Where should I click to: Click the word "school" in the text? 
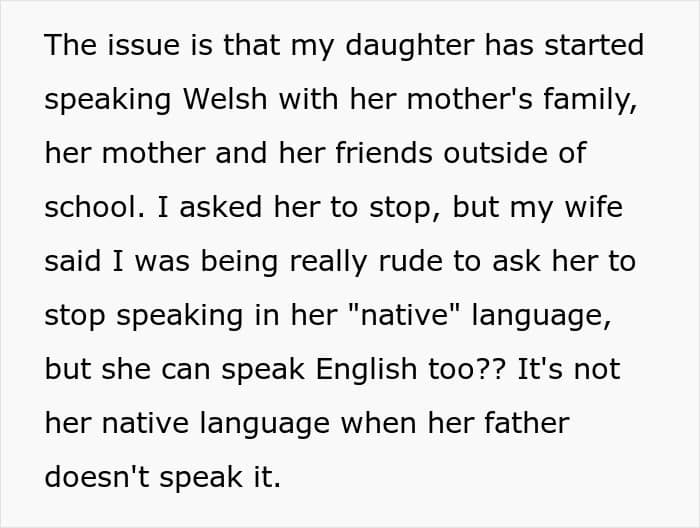pos(87,209)
